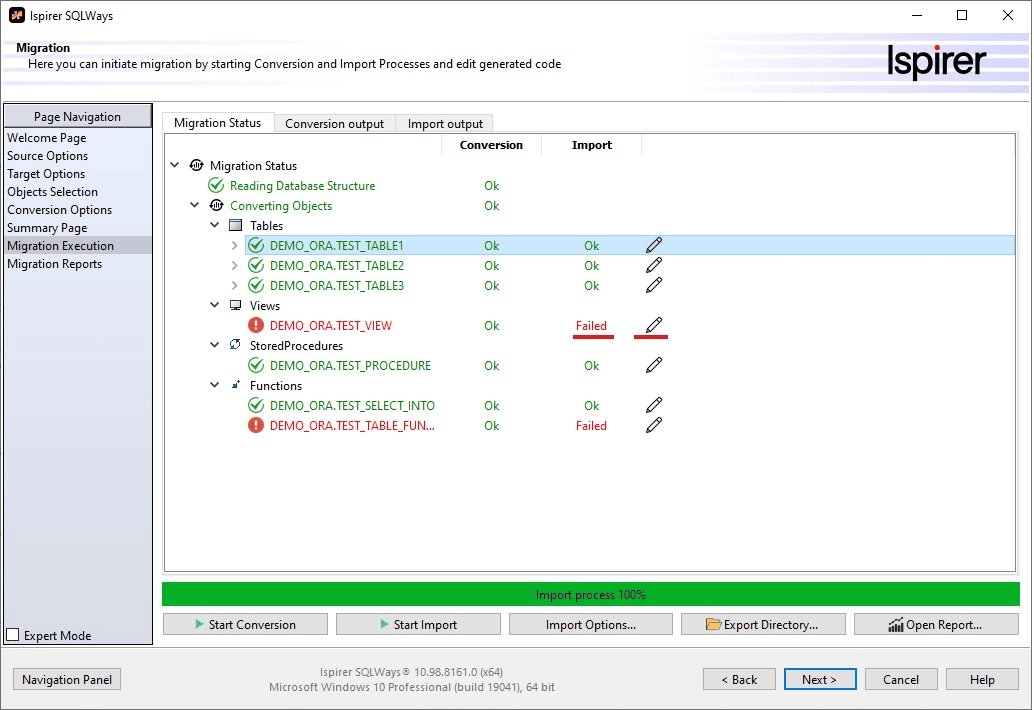Image resolution: width=1034 pixels, height=710 pixels.
Task: Click edit pencil icon for TEST_TABLE1
Action: pyautogui.click(x=654, y=245)
